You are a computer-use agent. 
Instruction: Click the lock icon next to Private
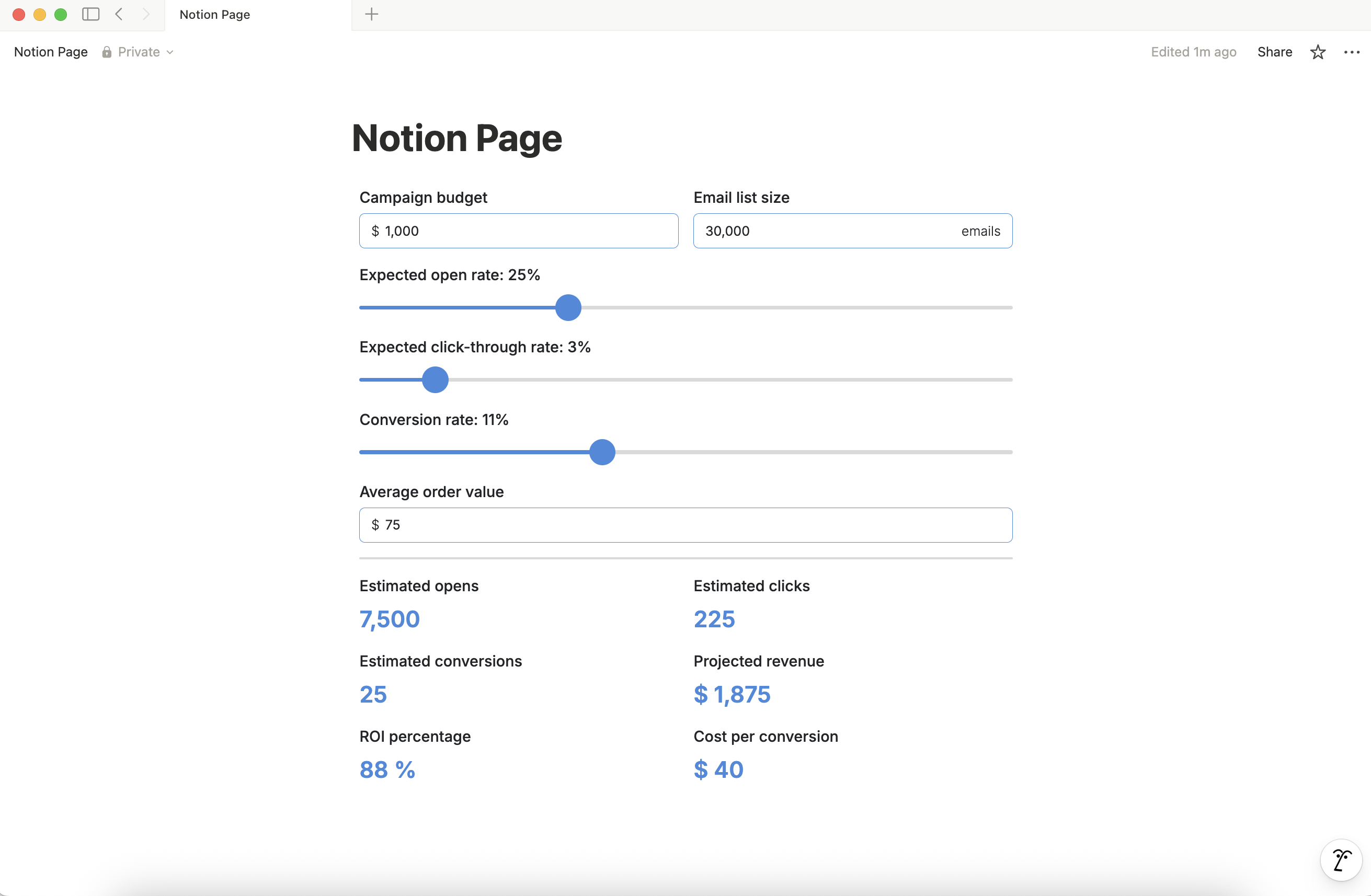(x=107, y=52)
